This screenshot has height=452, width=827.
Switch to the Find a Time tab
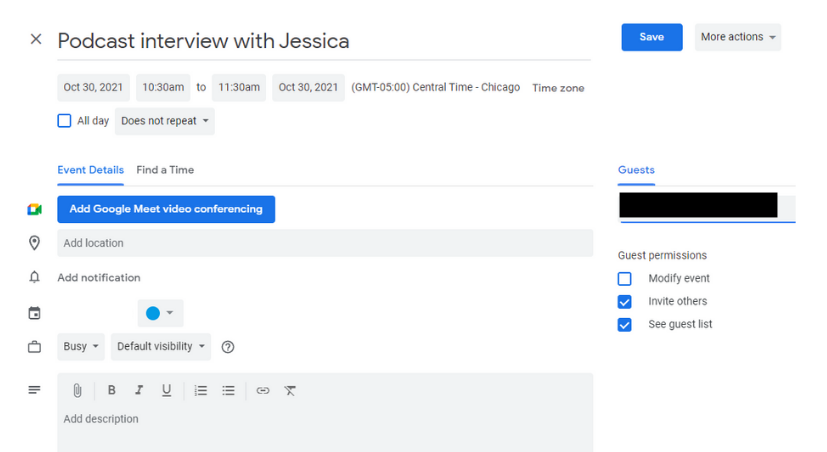165,170
